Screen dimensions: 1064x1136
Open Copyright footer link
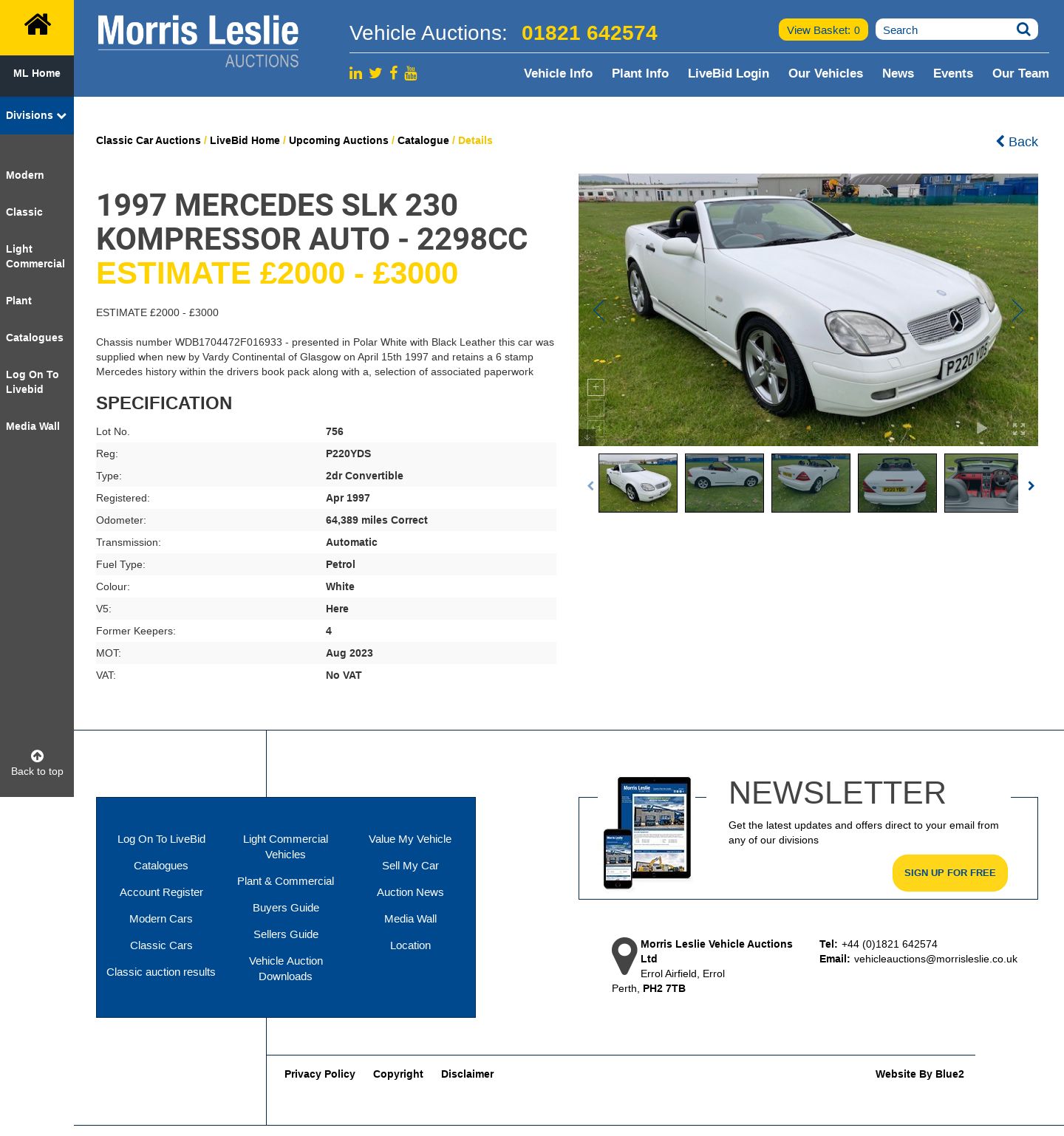click(398, 1074)
